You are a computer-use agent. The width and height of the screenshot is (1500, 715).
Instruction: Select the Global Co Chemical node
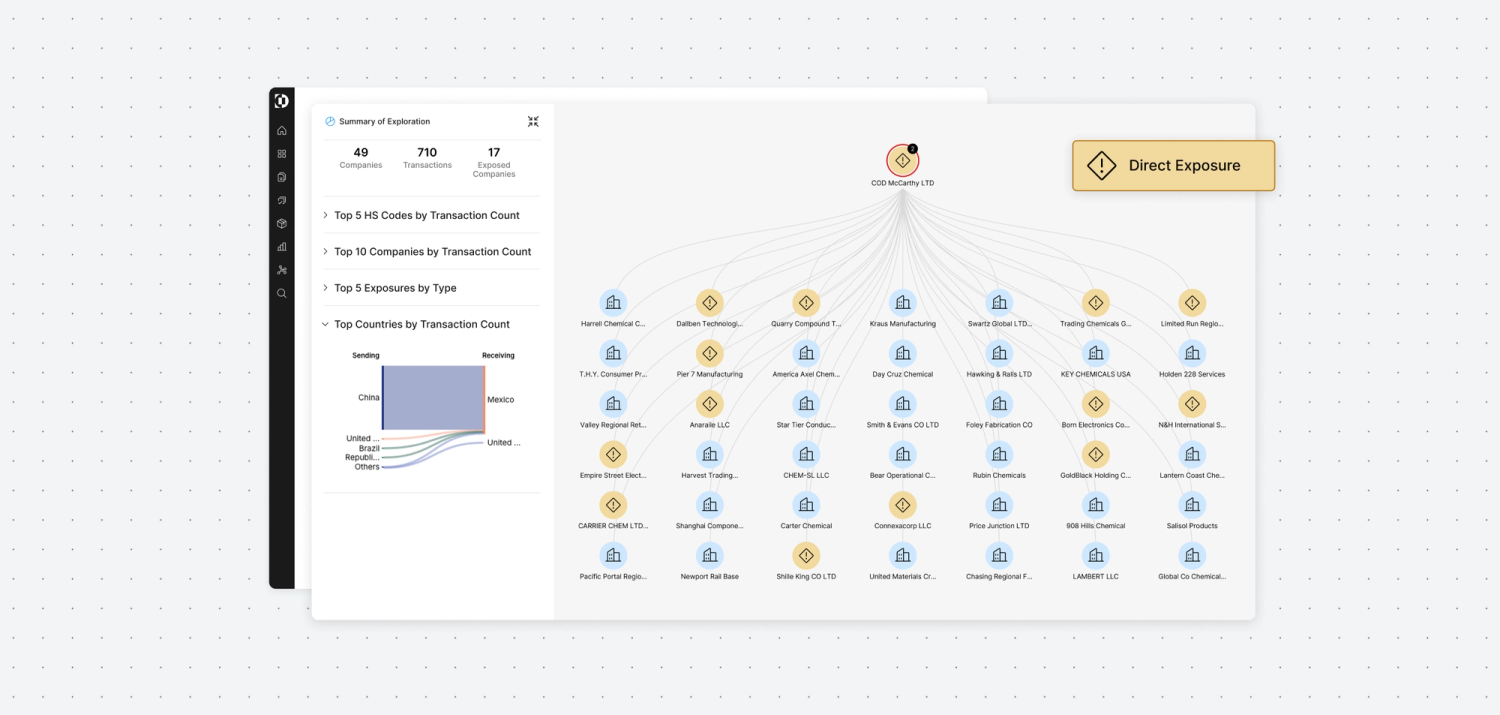click(1192, 555)
